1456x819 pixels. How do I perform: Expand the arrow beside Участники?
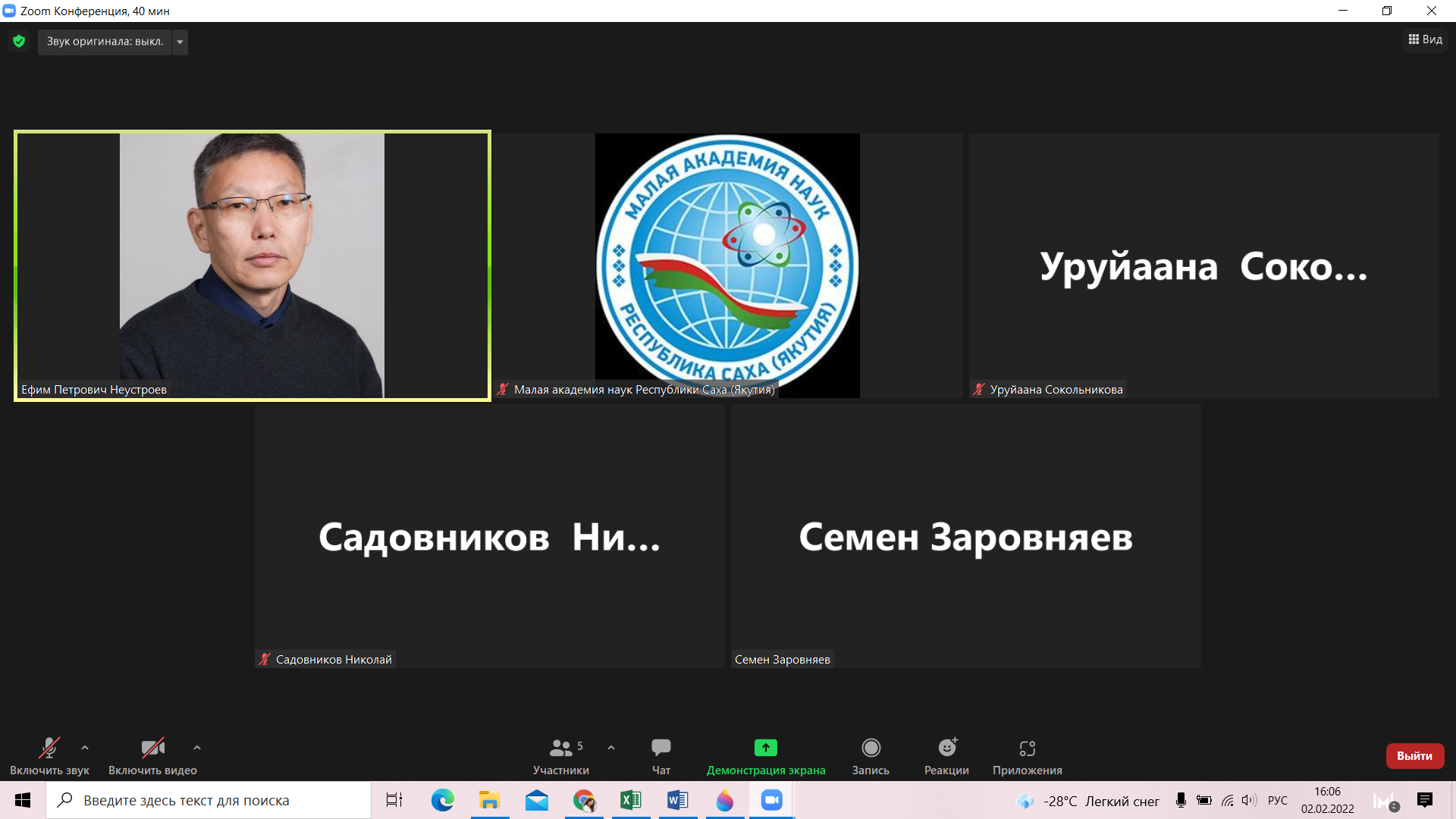click(x=611, y=748)
